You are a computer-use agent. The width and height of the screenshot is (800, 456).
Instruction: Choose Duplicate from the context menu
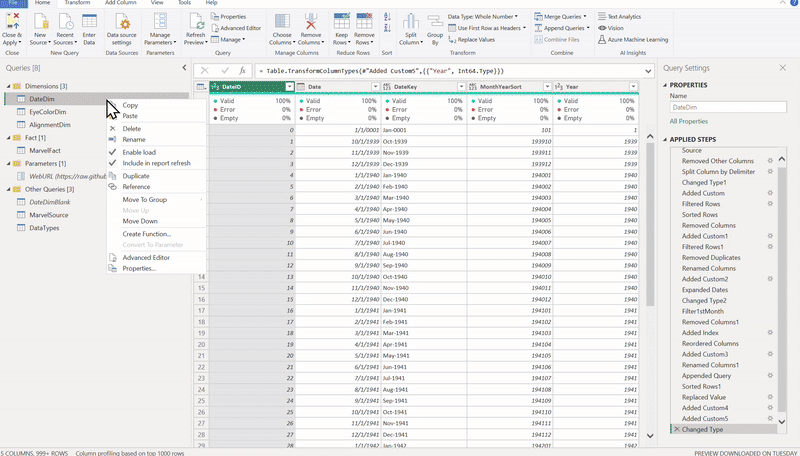pos(135,175)
